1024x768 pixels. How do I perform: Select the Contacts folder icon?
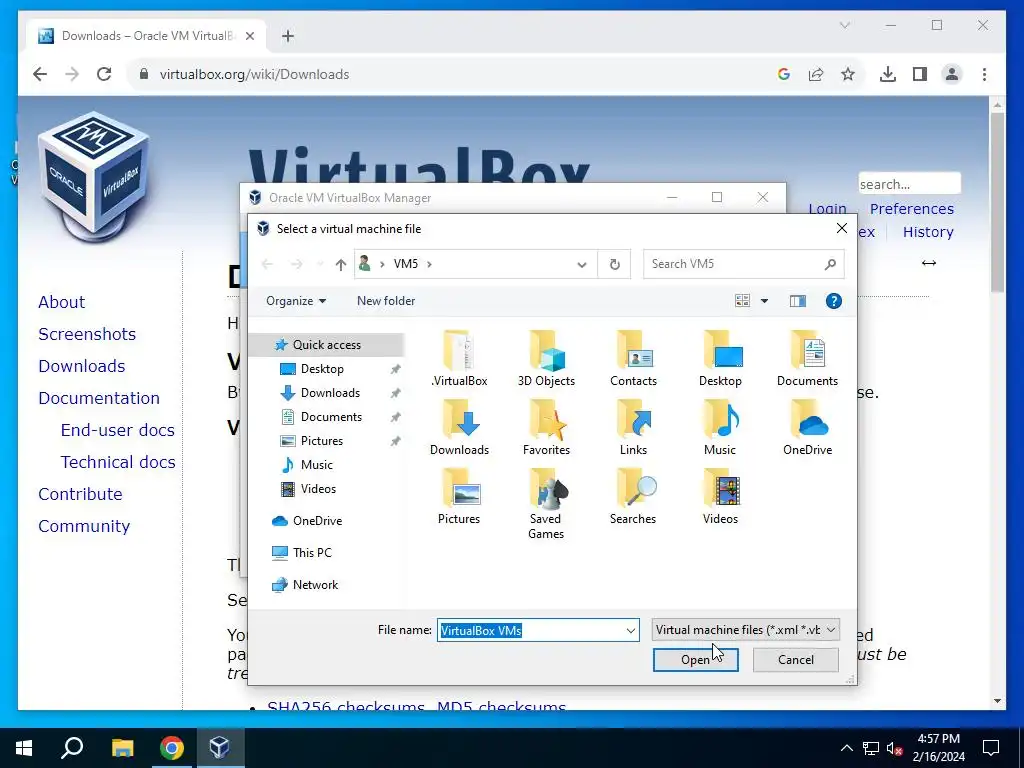[633, 351]
